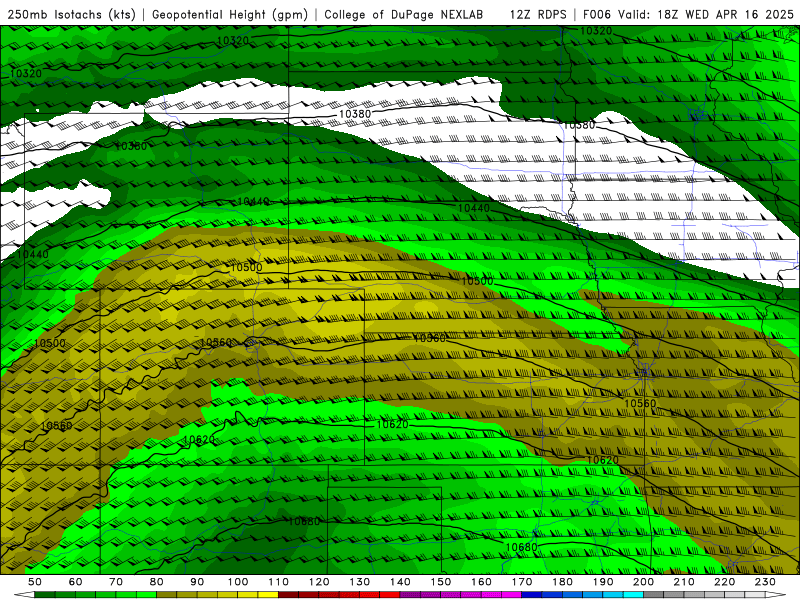
Task: Click the '230' label on the color scale
Action: (x=765, y=582)
